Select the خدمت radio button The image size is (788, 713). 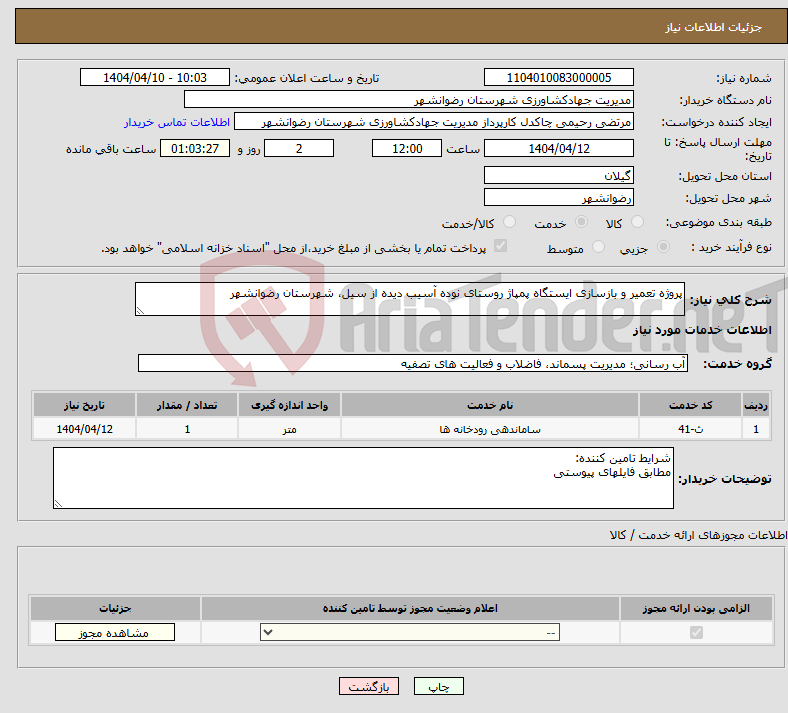[x=581, y=222]
